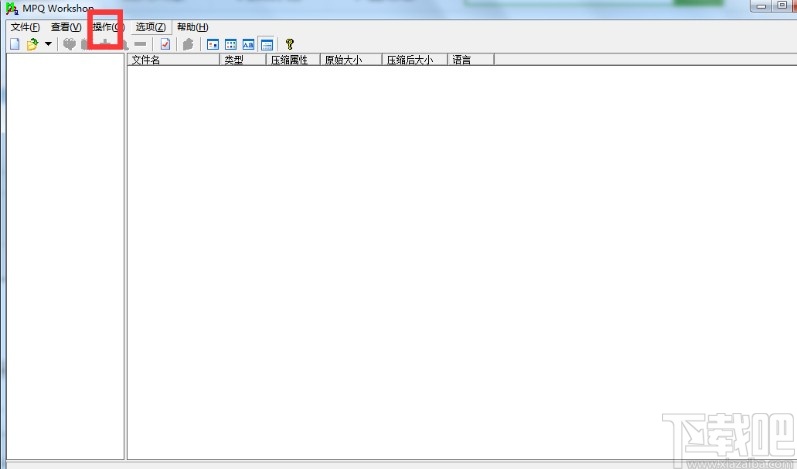The height and width of the screenshot is (469, 797).
Task: Click the new MPQ archive icon
Action: click(x=15, y=44)
